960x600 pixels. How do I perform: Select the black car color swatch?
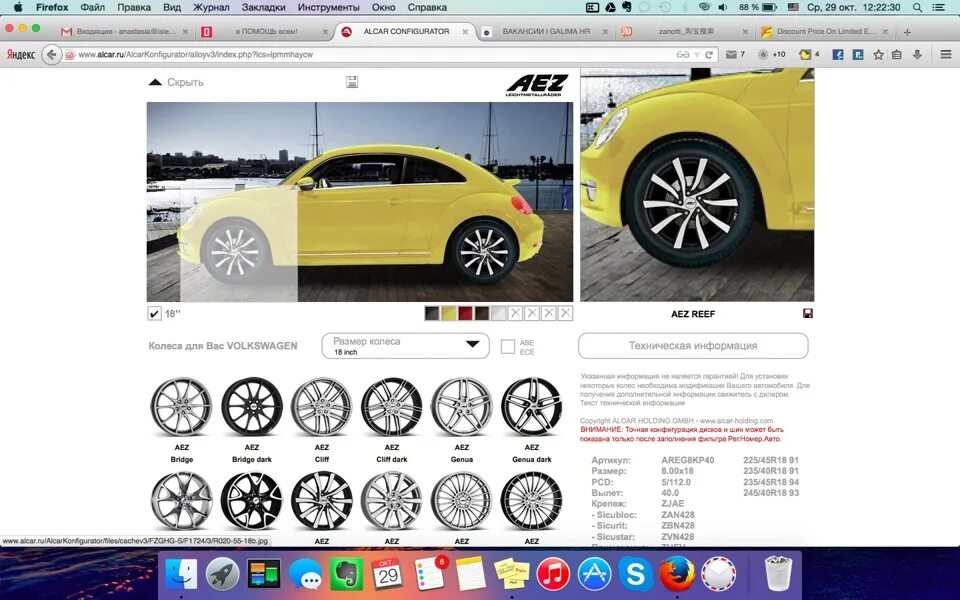click(432, 313)
